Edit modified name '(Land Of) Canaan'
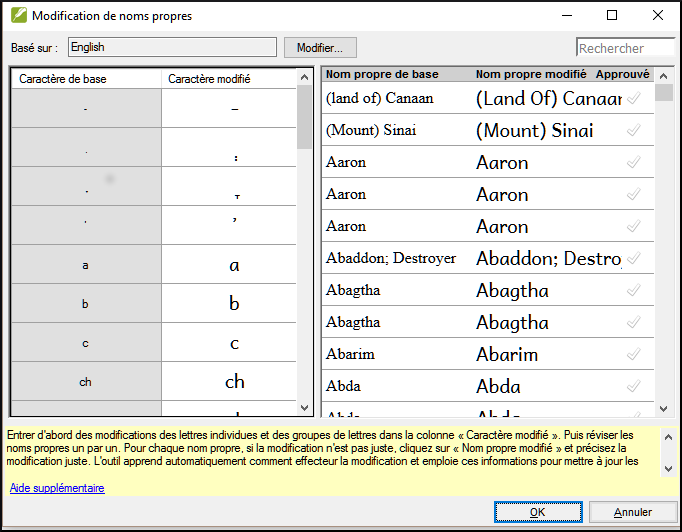This screenshot has height=532, width=682. click(x=548, y=98)
